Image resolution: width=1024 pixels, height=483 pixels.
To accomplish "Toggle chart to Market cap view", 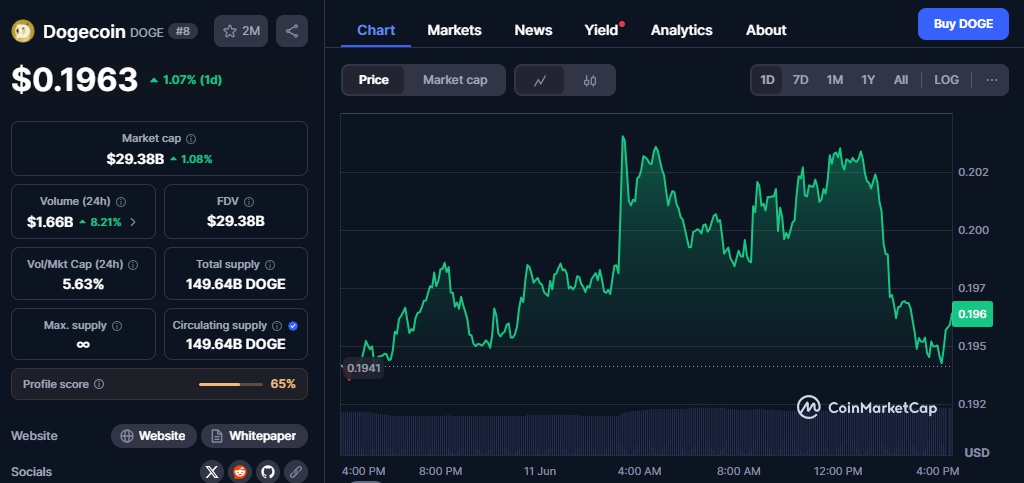I will pos(455,80).
